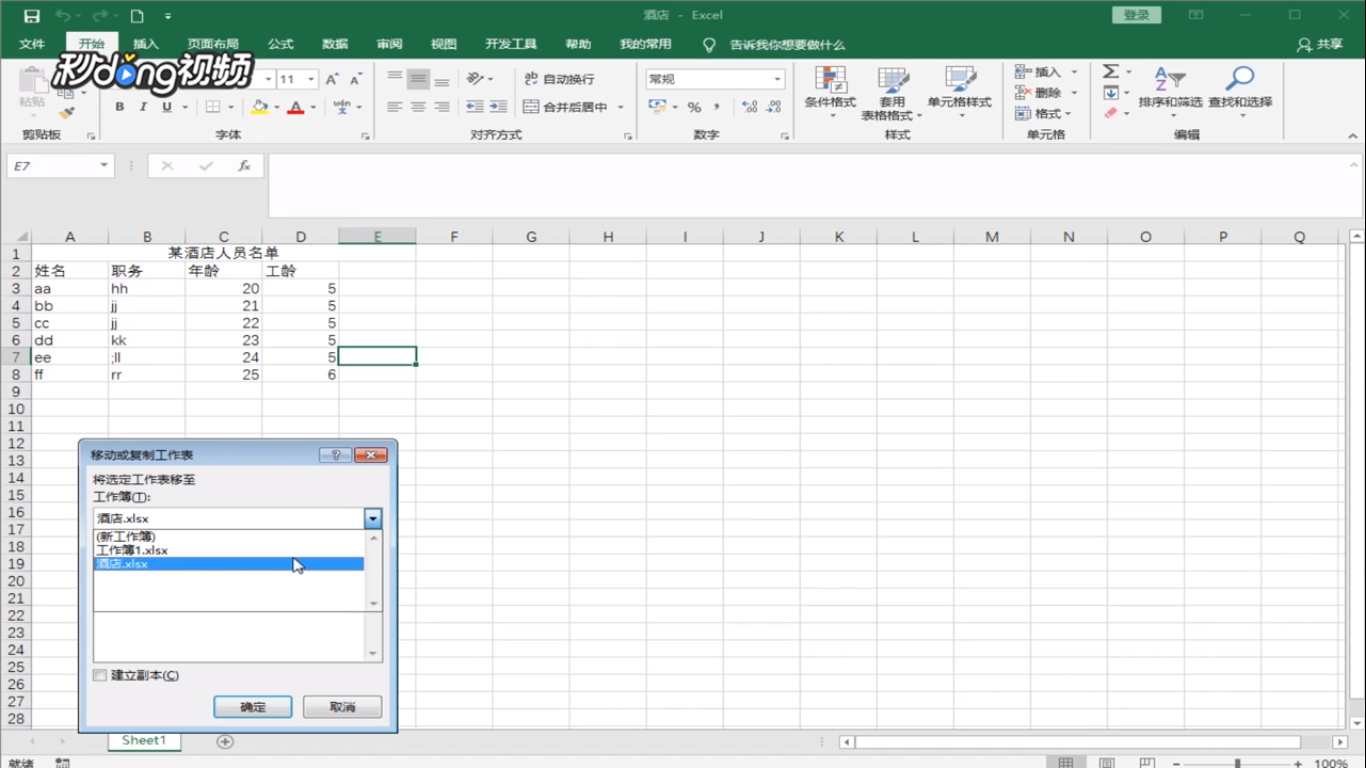Click the increase decimal icon
1366x768 pixels.
749,107
